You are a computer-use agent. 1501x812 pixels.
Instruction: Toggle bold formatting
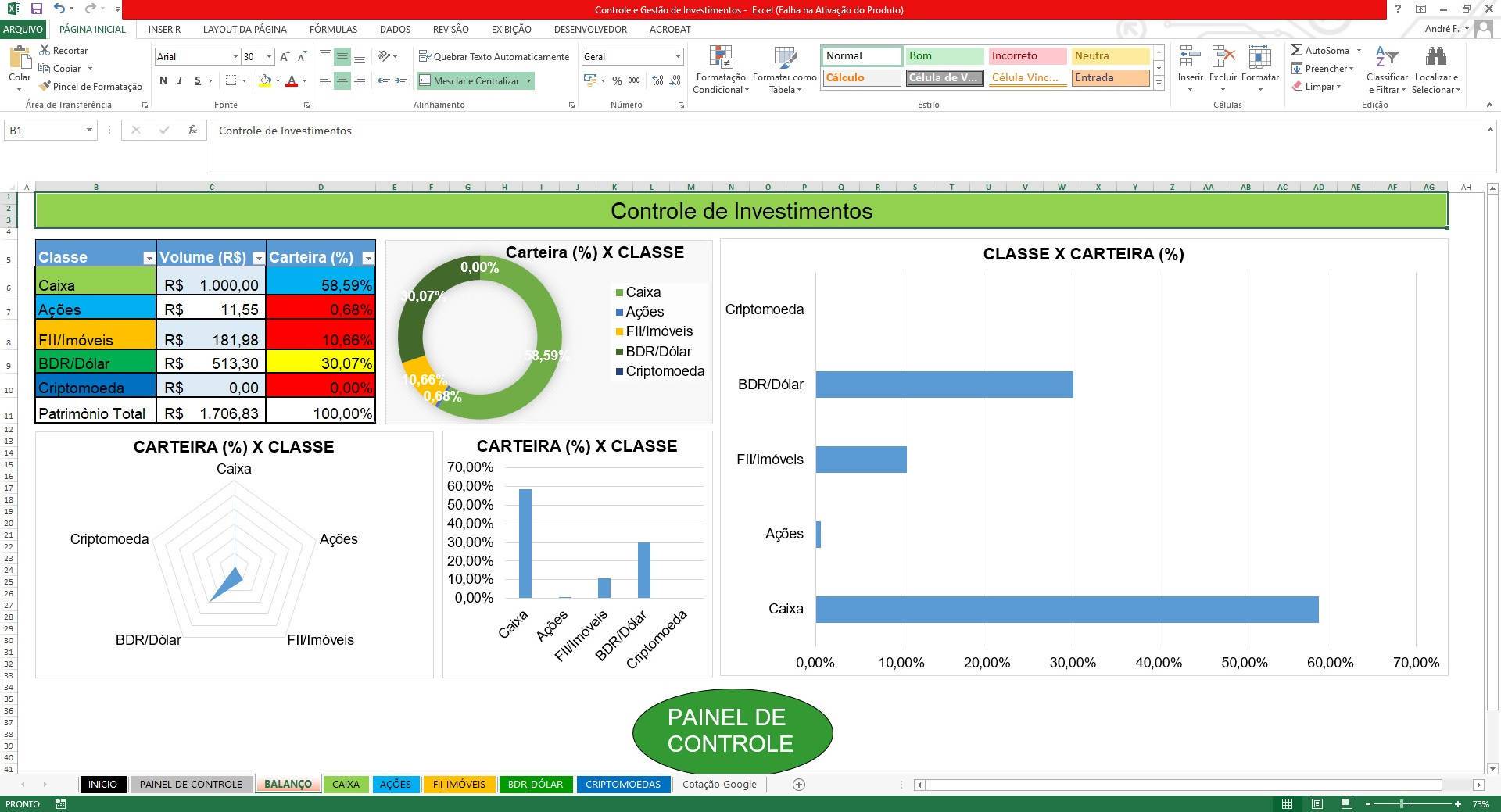click(163, 80)
